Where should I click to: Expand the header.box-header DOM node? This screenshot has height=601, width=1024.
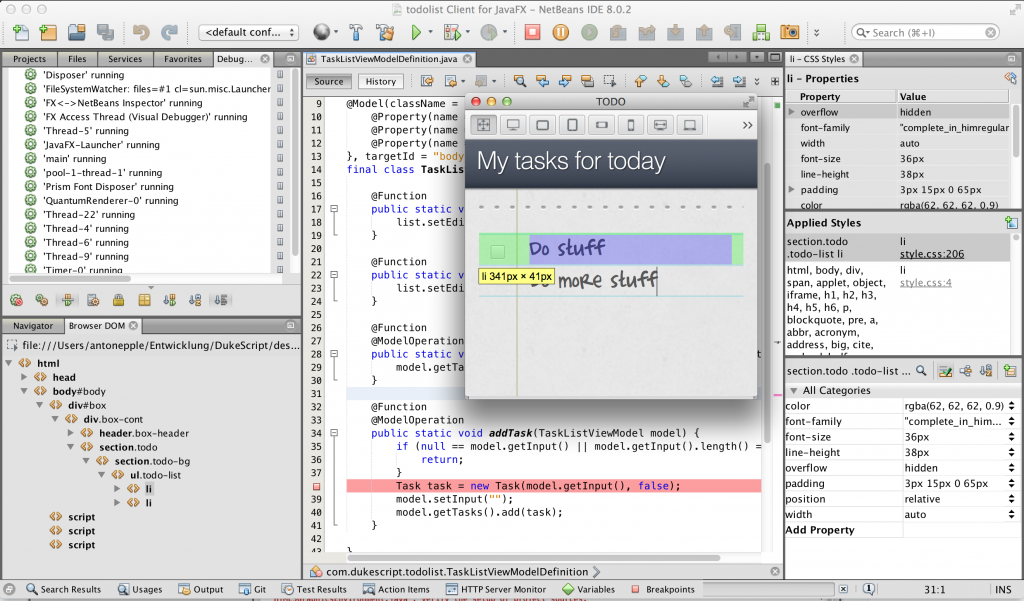coord(71,433)
